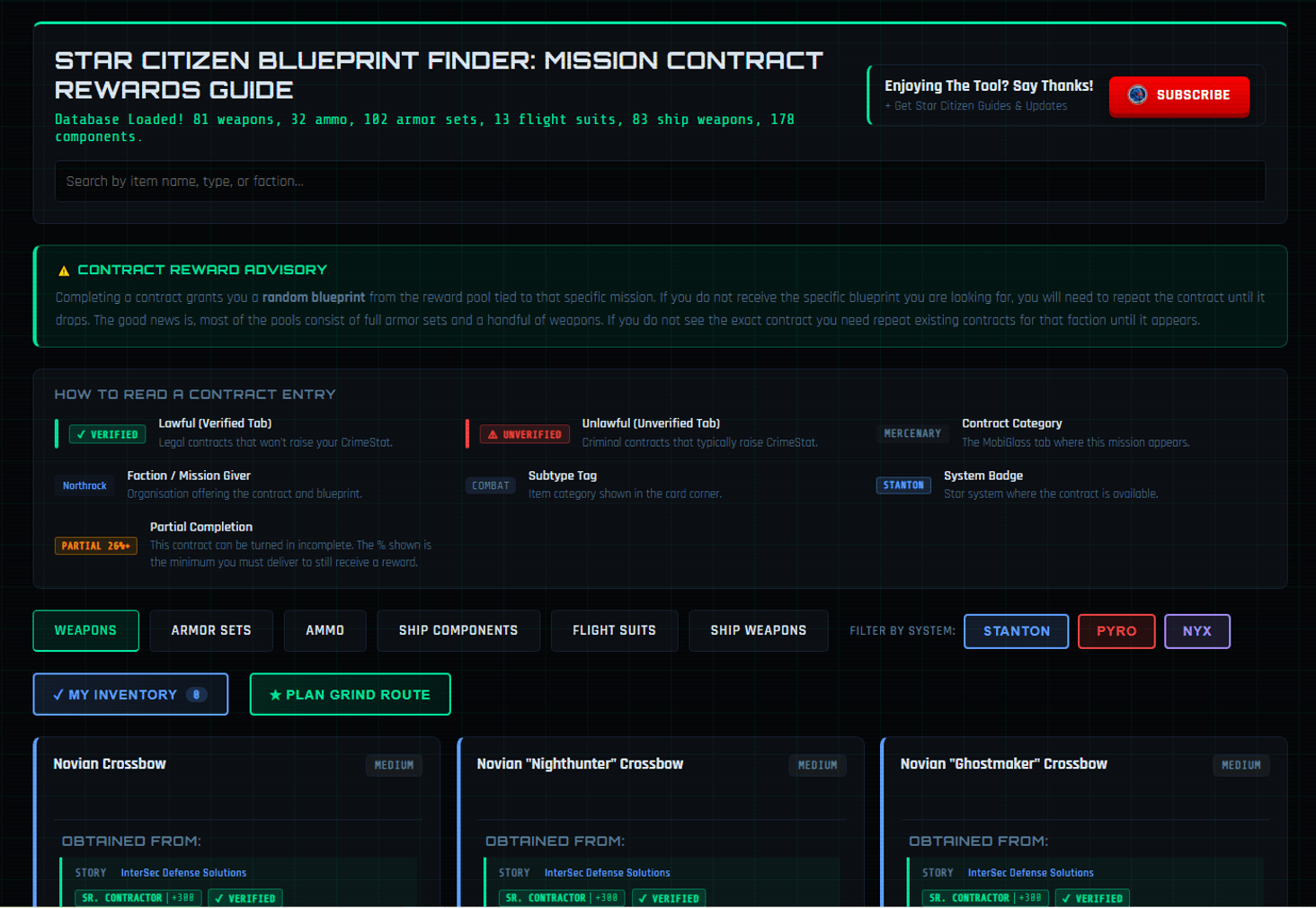Viewport: 1316px width, 908px height.
Task: Switch to the Ship Components tab
Action: (x=458, y=630)
